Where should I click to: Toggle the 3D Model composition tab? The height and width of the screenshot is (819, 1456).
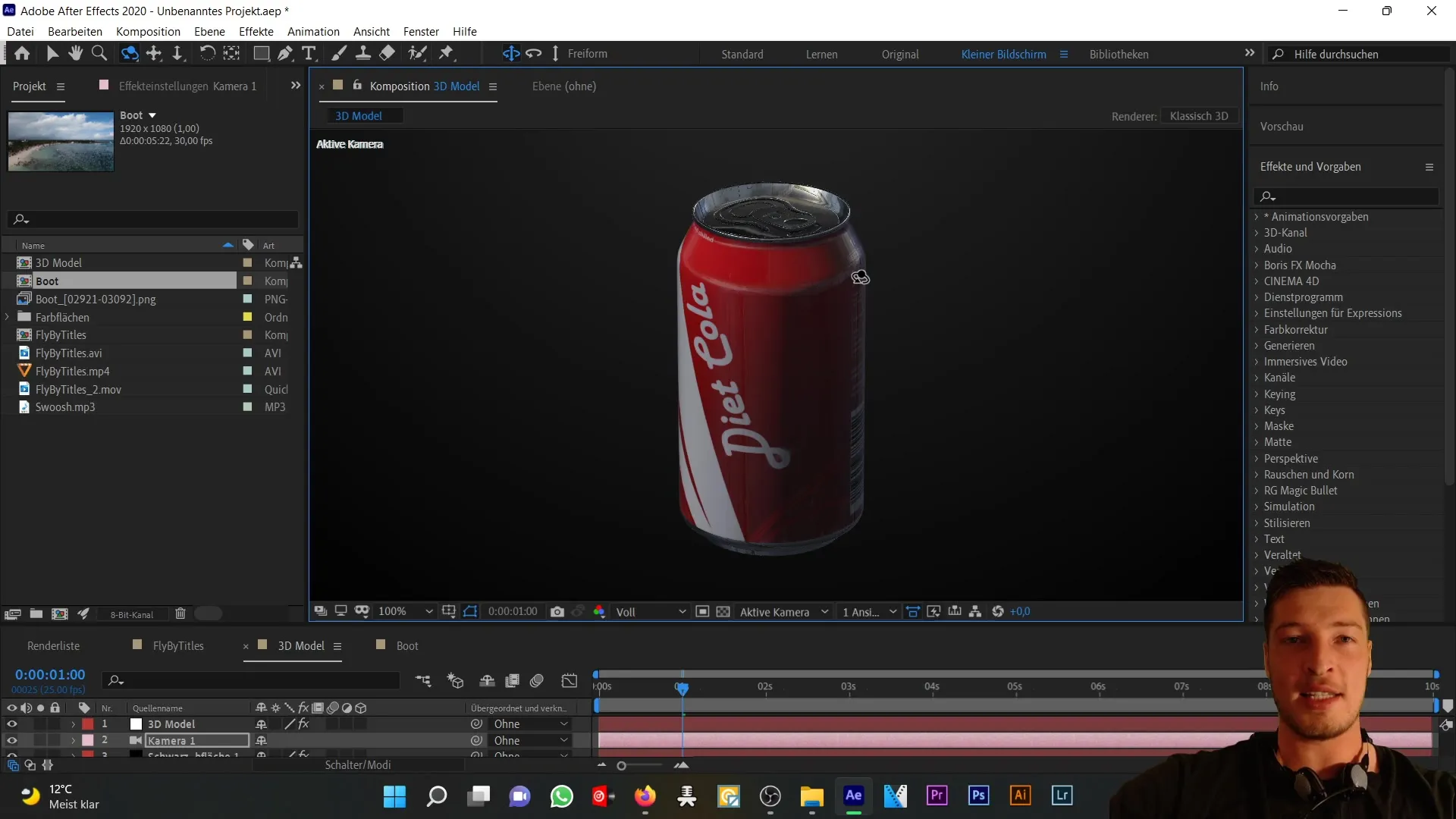[300, 645]
